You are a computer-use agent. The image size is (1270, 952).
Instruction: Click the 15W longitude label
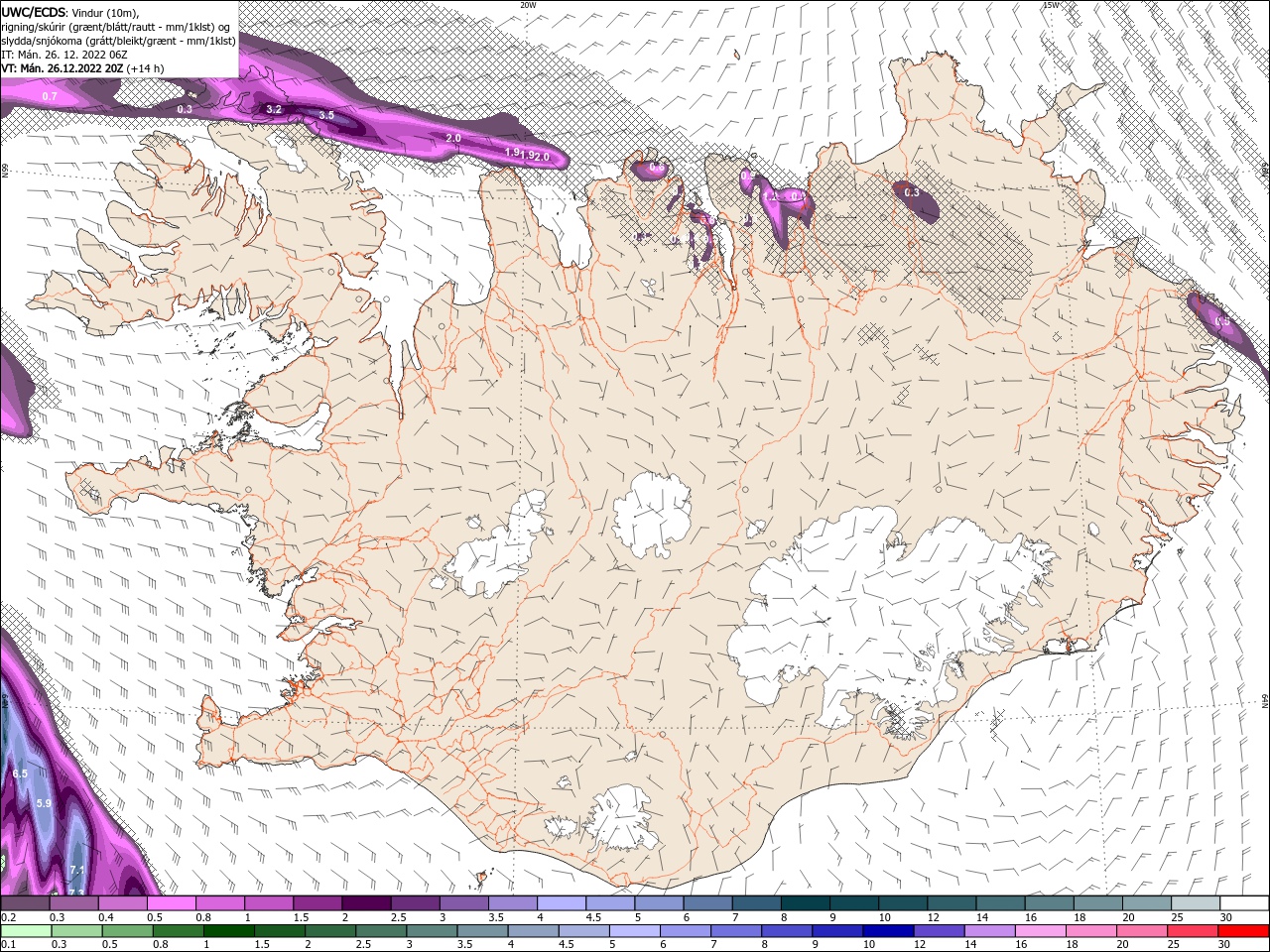(1051, 5)
